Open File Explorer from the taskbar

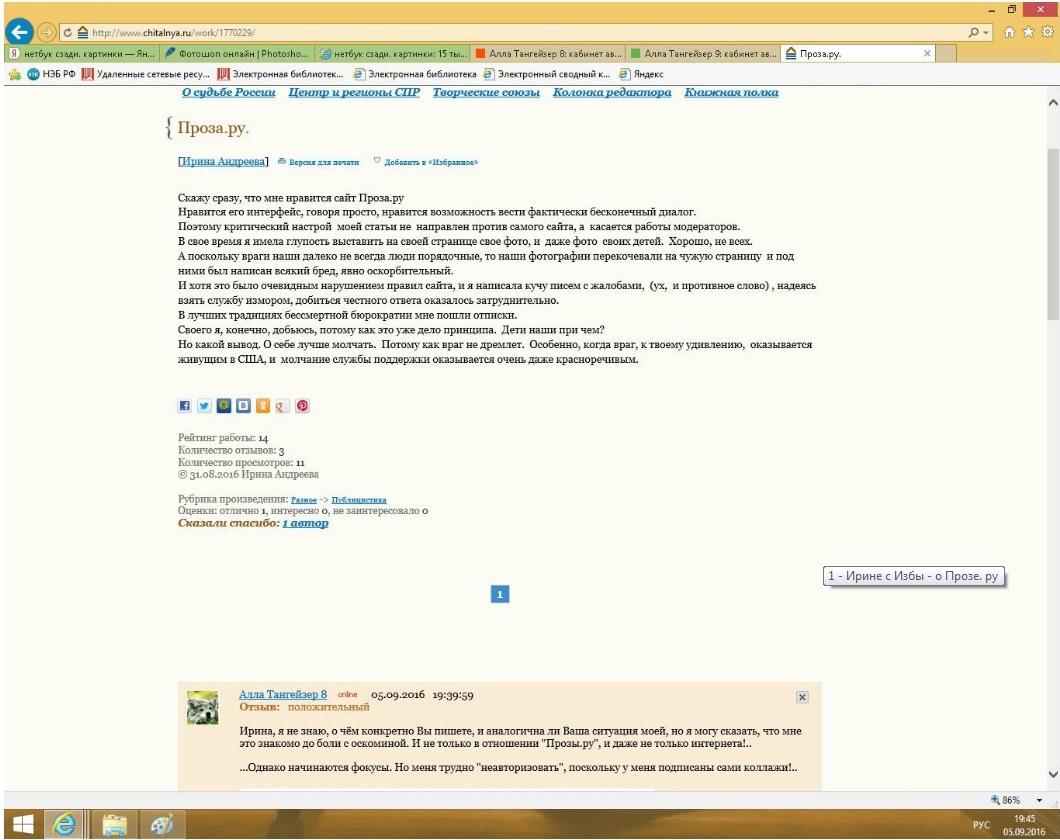coord(115,824)
